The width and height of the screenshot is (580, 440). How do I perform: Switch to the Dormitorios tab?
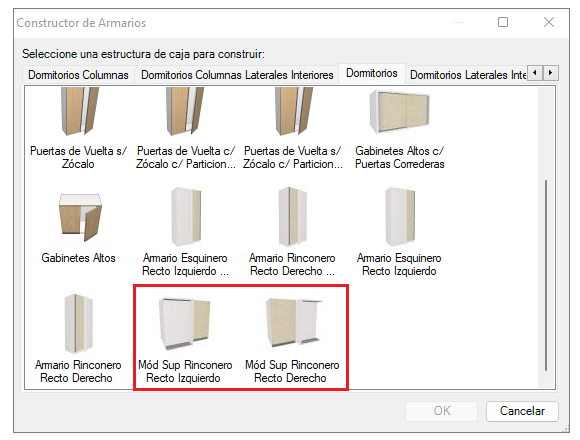point(372,73)
